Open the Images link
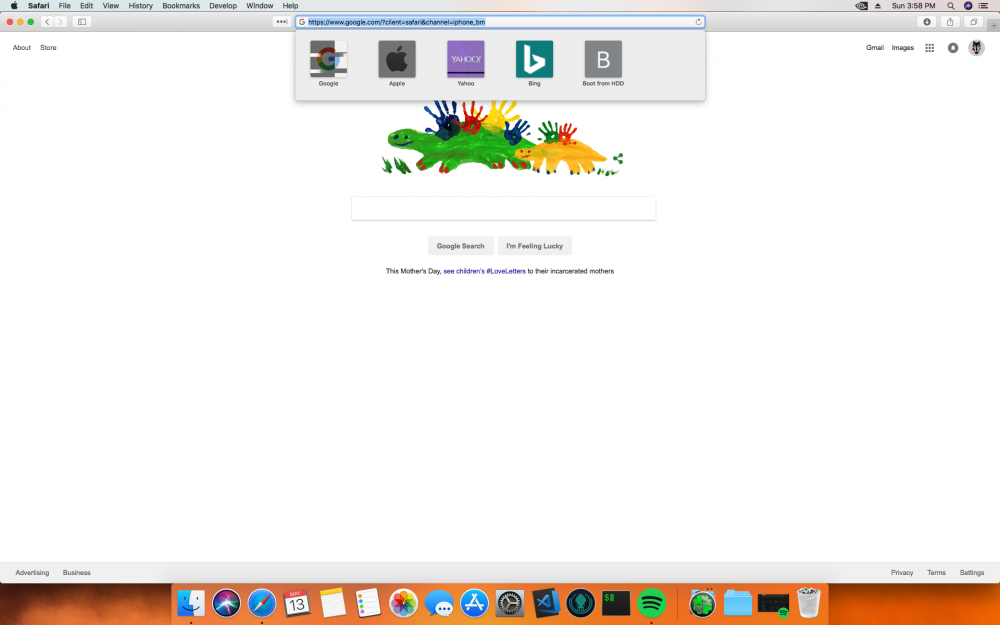The height and width of the screenshot is (625, 1000). click(902, 48)
